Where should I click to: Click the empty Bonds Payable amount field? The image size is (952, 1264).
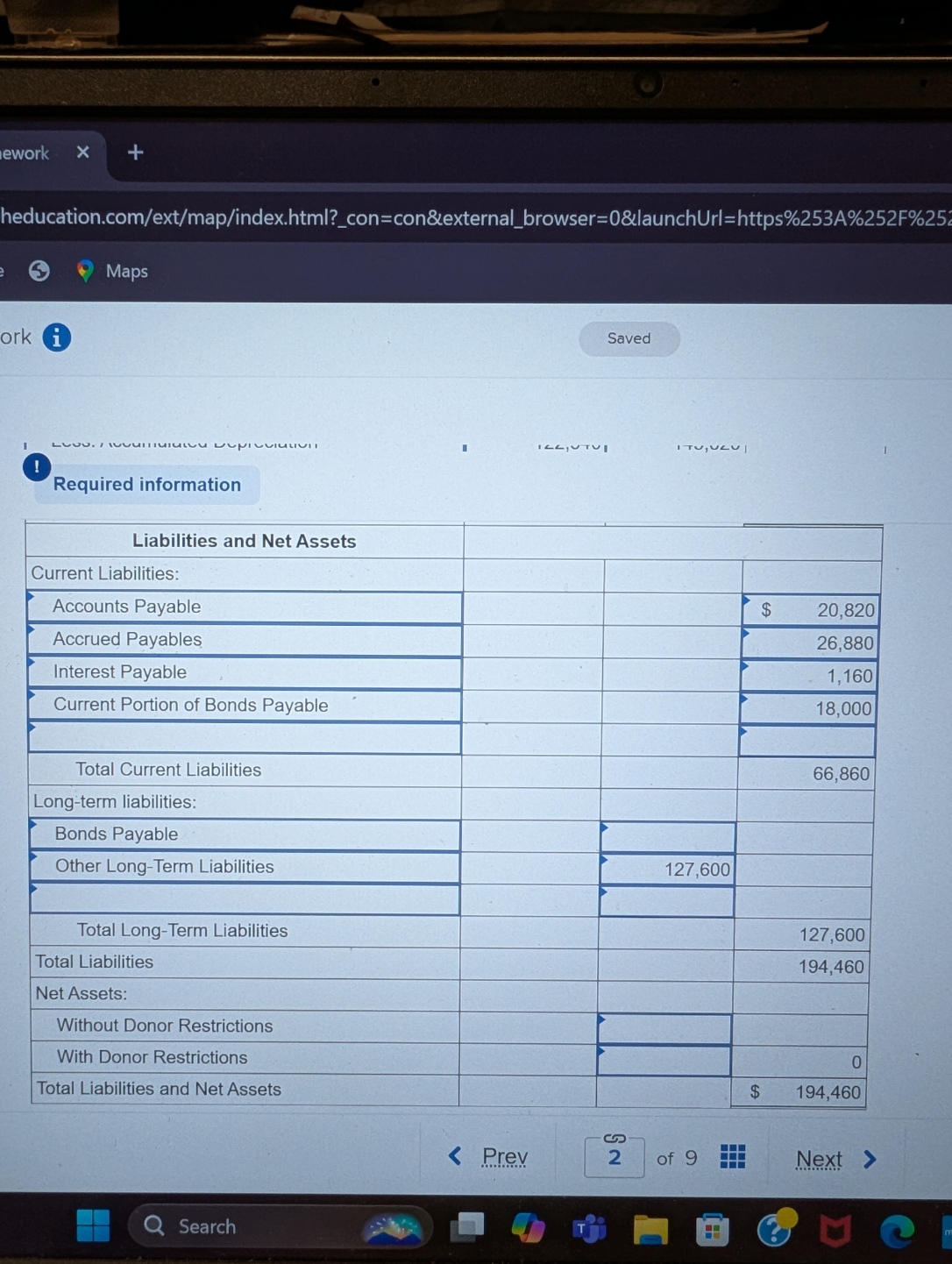668,838
